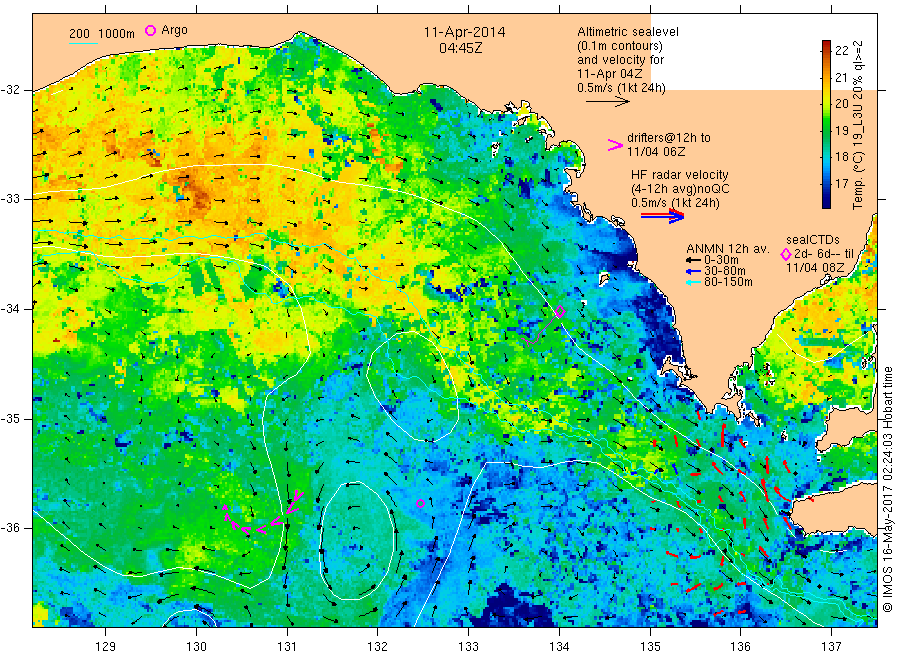This screenshot has height=660, width=900.
Task: Click the '04:45Z' time label
Action: [x=460, y=48]
